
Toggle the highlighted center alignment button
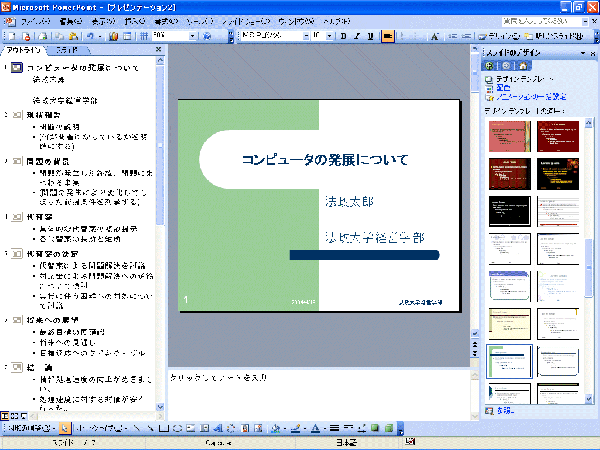(388, 36)
